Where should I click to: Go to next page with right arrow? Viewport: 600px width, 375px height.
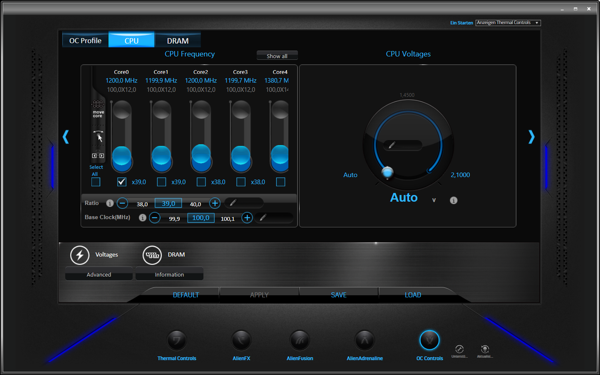(x=532, y=137)
